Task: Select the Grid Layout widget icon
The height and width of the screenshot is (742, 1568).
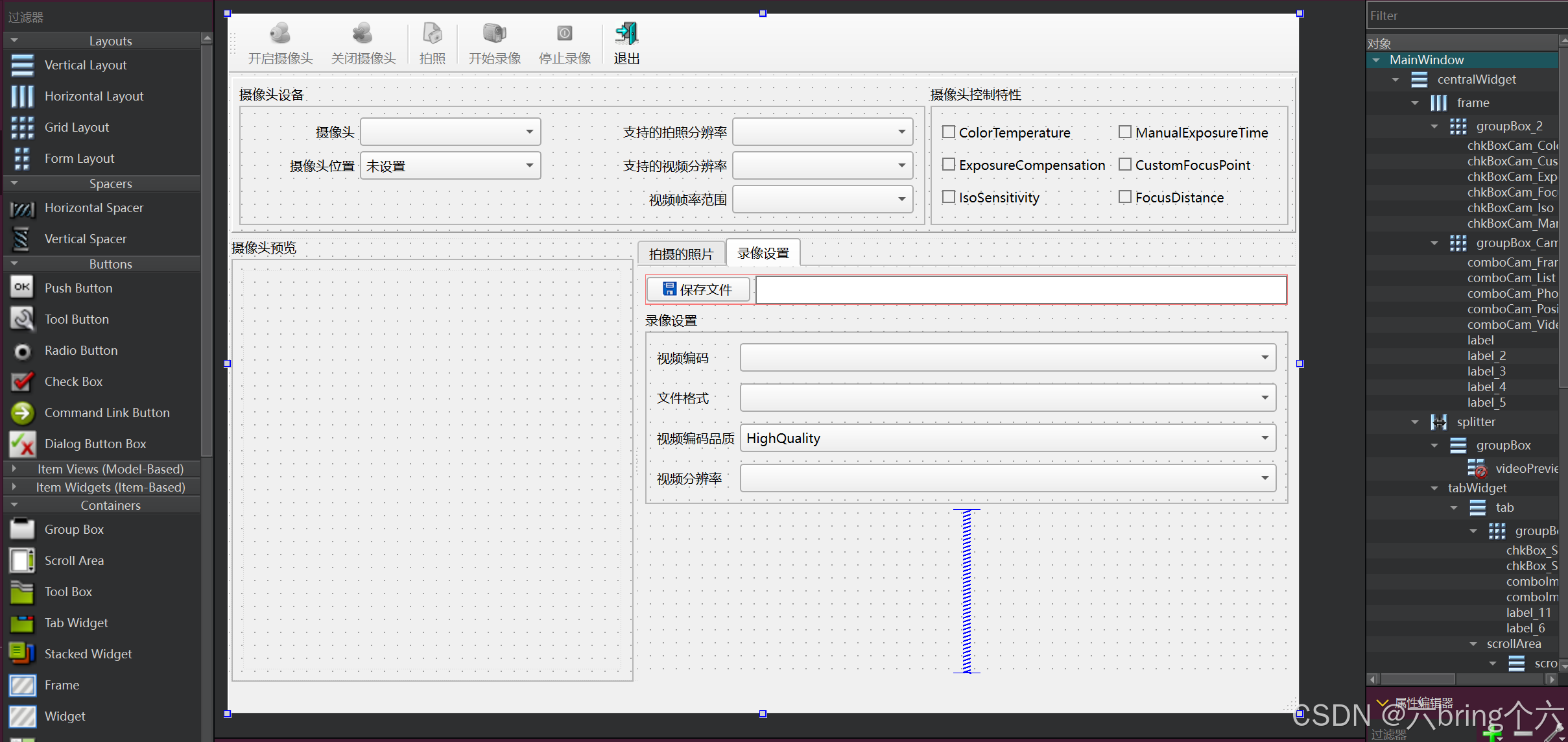Action: (x=22, y=128)
